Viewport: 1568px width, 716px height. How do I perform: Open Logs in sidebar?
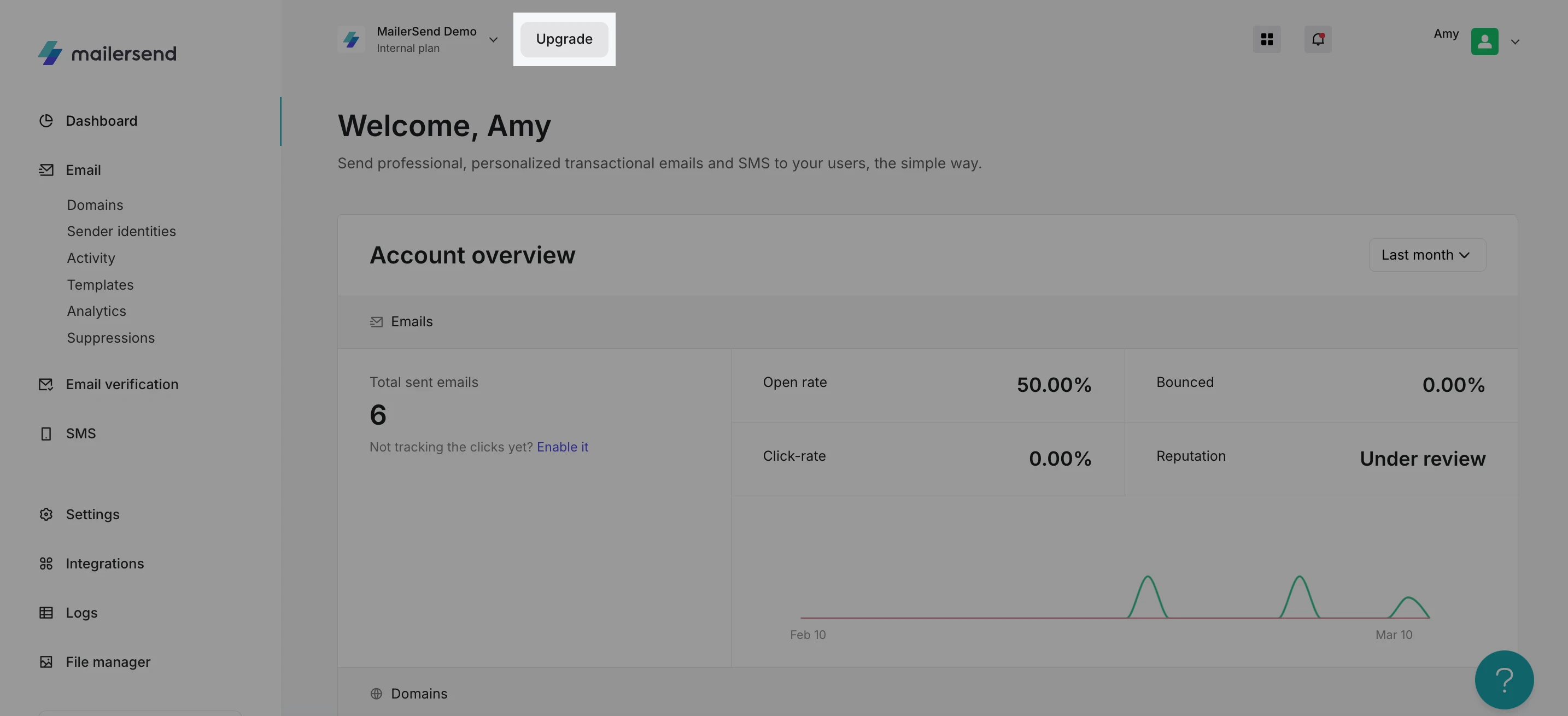click(81, 613)
